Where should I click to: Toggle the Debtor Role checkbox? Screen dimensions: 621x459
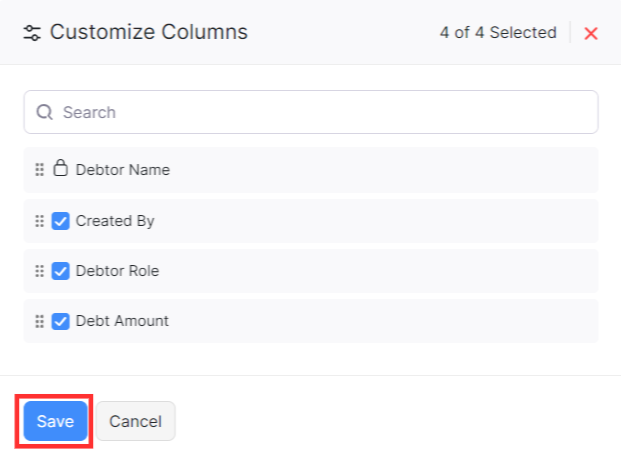[x=60, y=271]
